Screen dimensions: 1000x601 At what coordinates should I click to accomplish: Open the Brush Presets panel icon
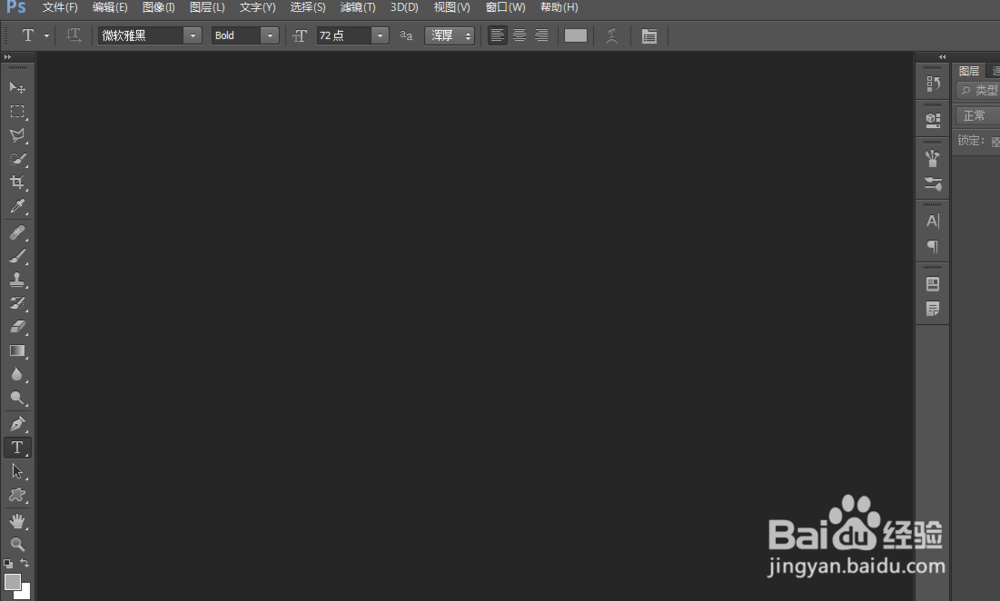932,184
